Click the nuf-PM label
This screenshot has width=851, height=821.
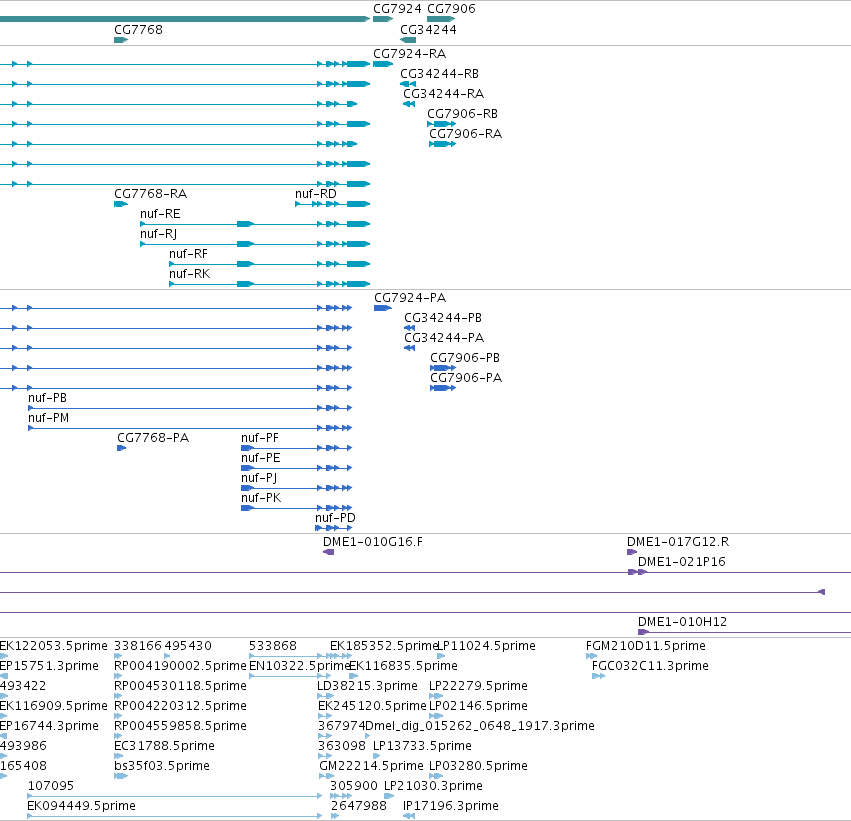pos(48,418)
